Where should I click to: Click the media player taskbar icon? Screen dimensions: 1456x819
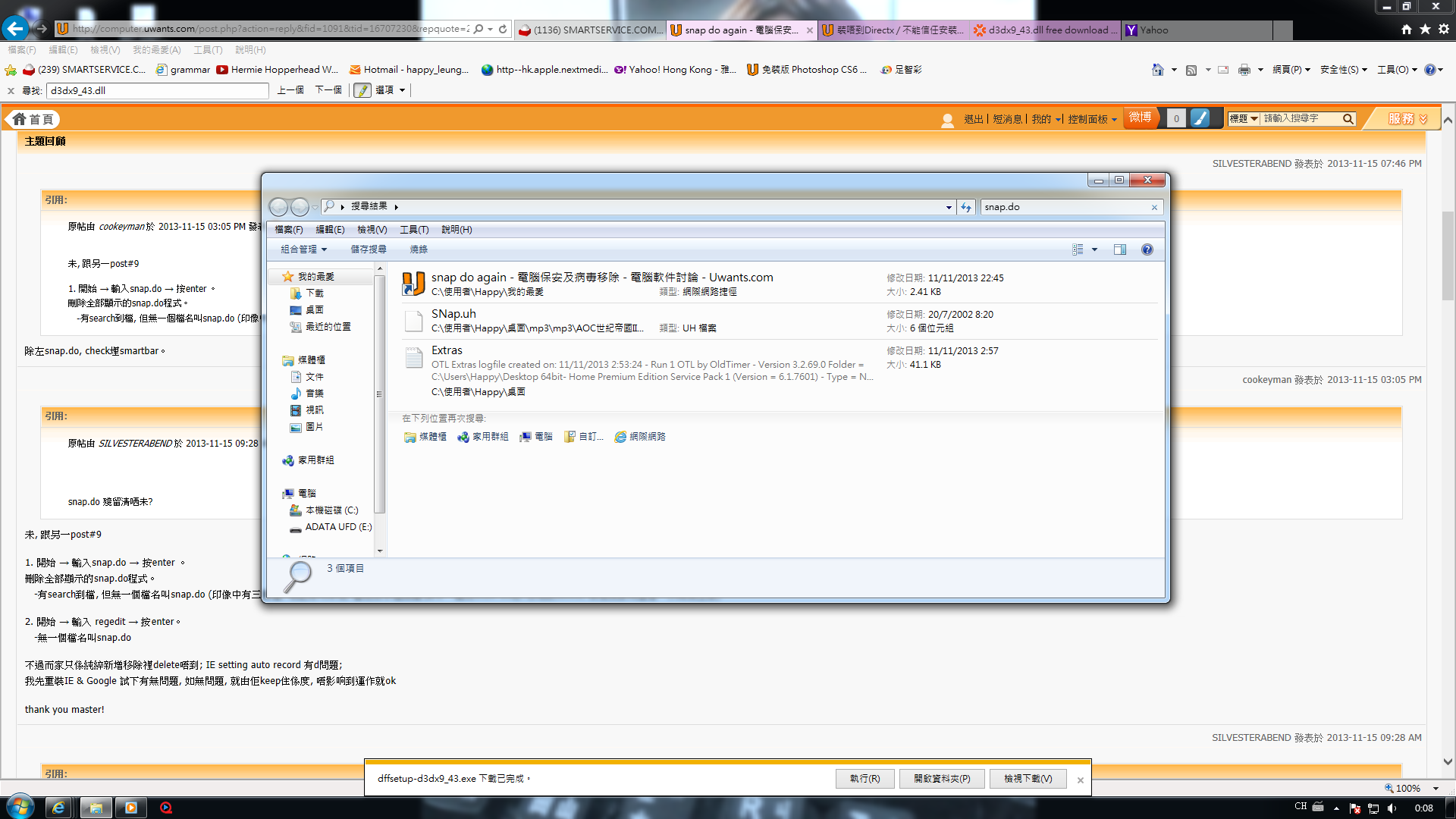130,808
